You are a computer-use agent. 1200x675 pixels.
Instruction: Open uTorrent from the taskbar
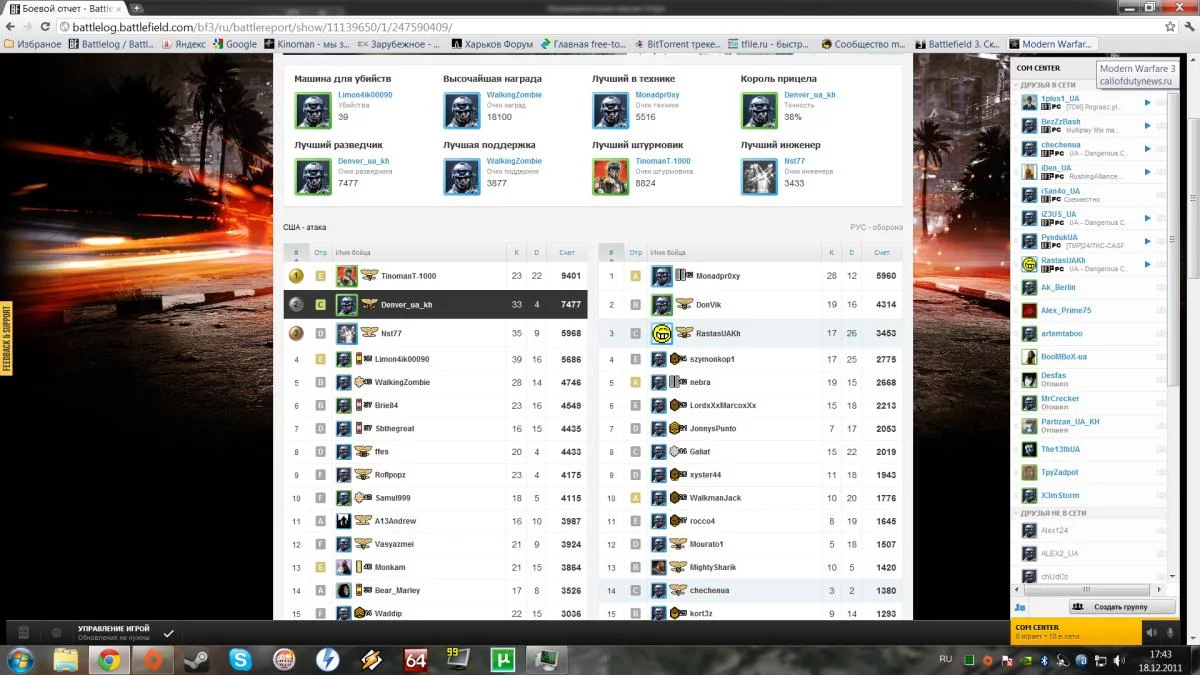502,659
